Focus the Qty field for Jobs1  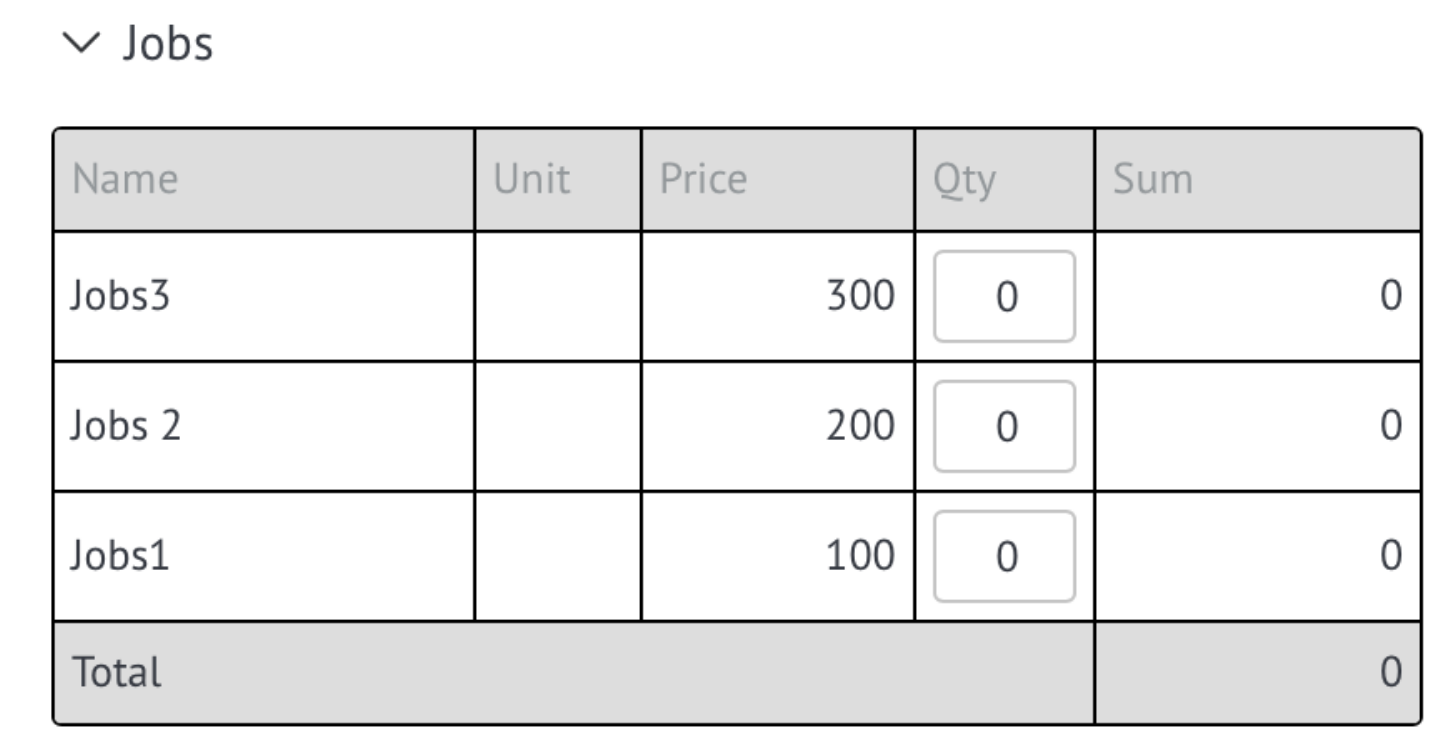[x=1004, y=557]
